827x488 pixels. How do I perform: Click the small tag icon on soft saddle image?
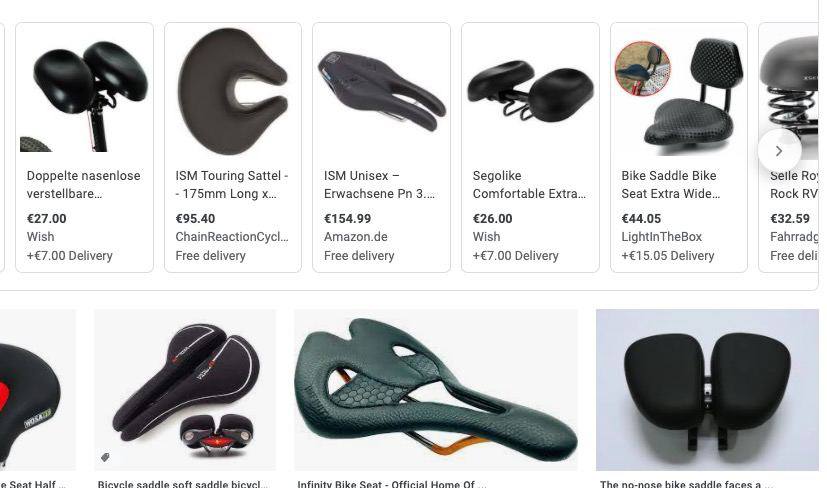click(105, 457)
